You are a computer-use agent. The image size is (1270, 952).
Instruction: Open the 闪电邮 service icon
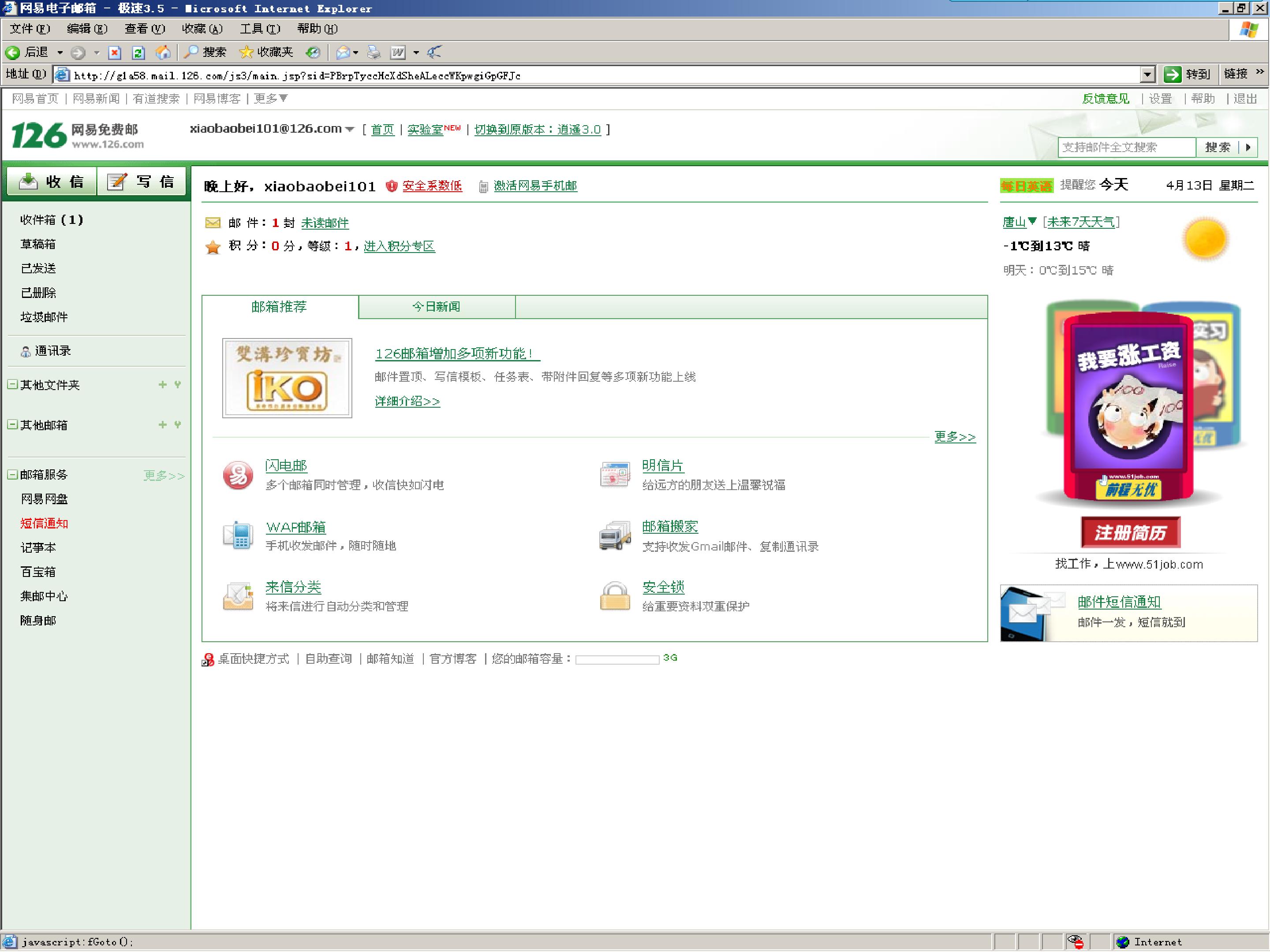238,475
